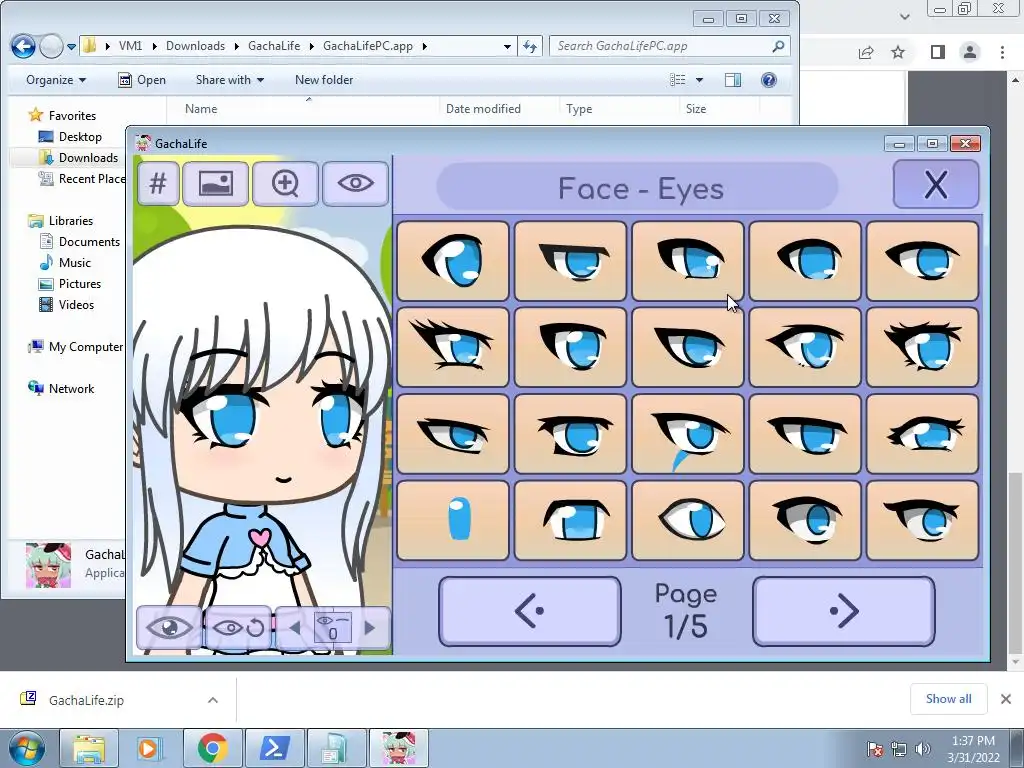This screenshot has height=768, width=1024.
Task: Increase eye value with right arrow
Action: click(370, 628)
